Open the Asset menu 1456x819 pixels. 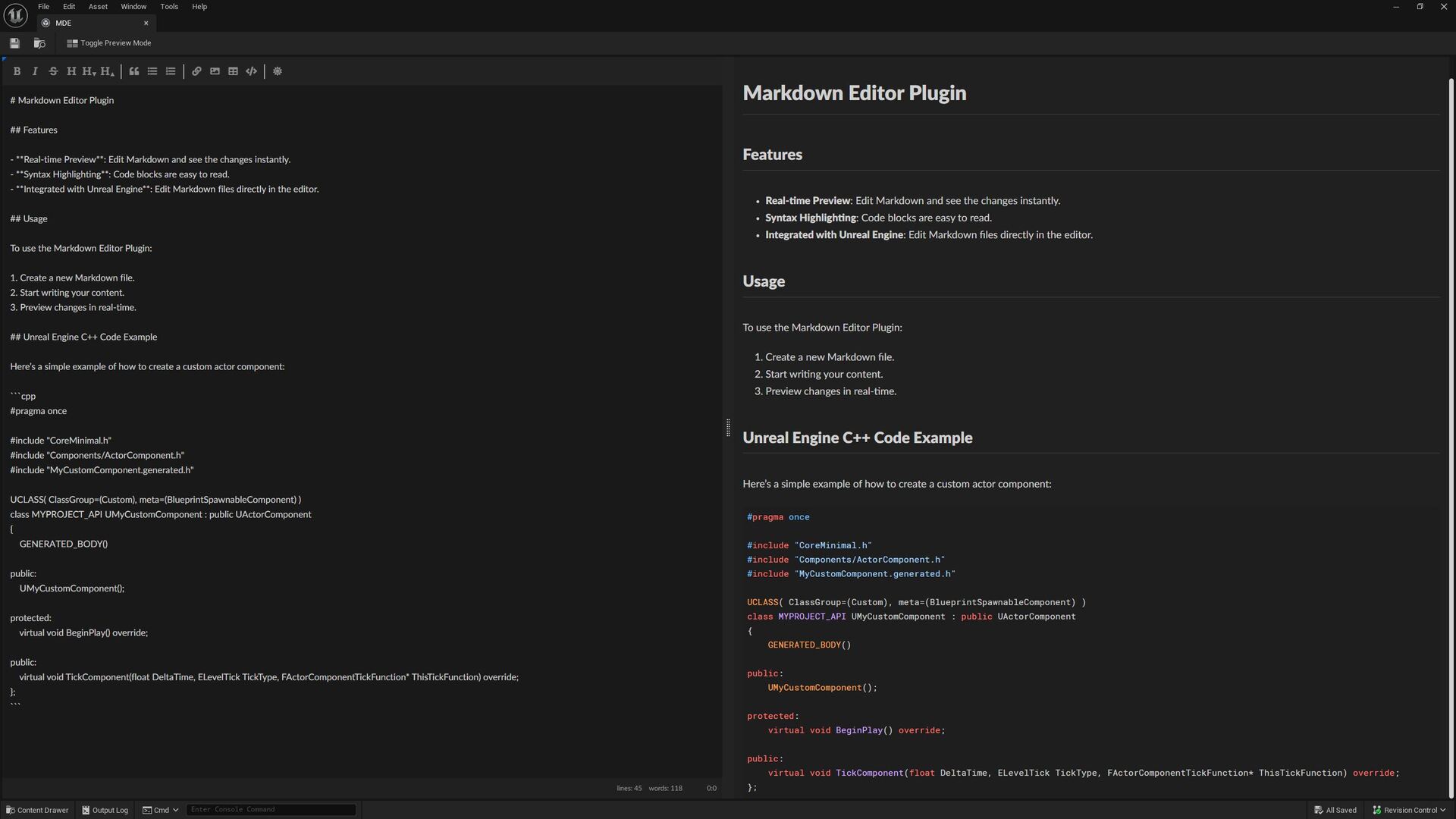coord(98,7)
